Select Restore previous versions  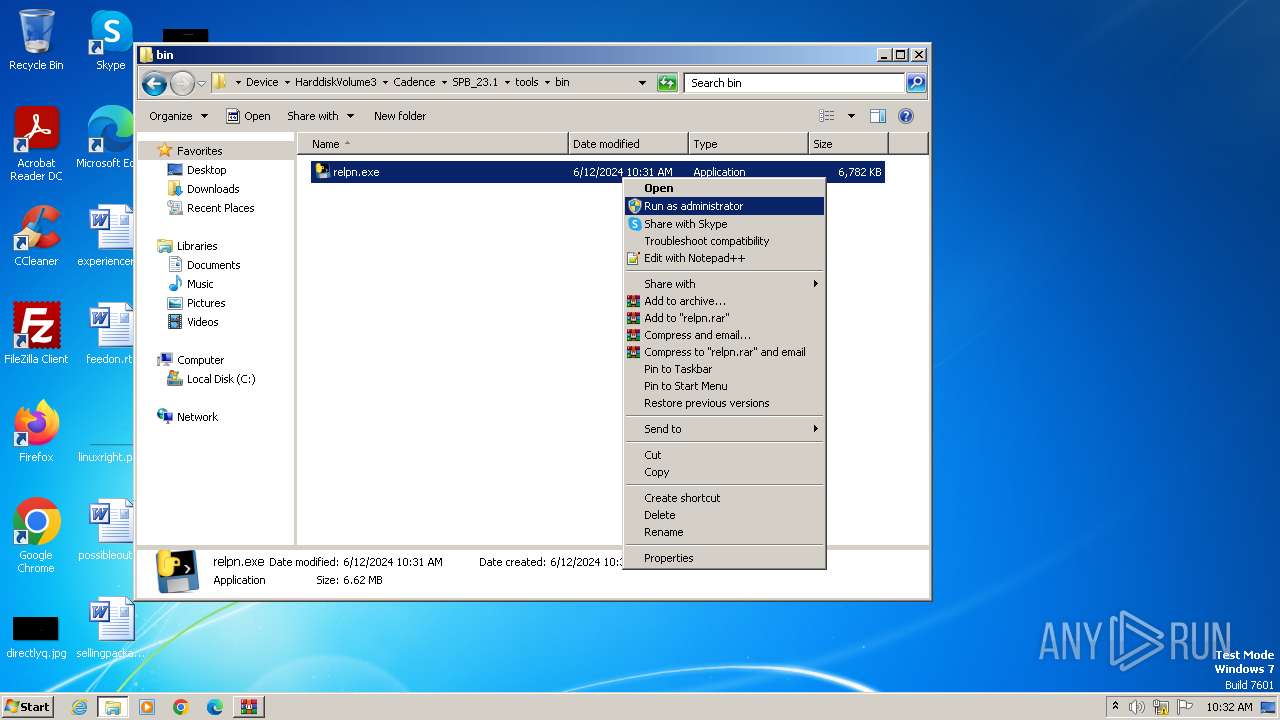point(724,403)
